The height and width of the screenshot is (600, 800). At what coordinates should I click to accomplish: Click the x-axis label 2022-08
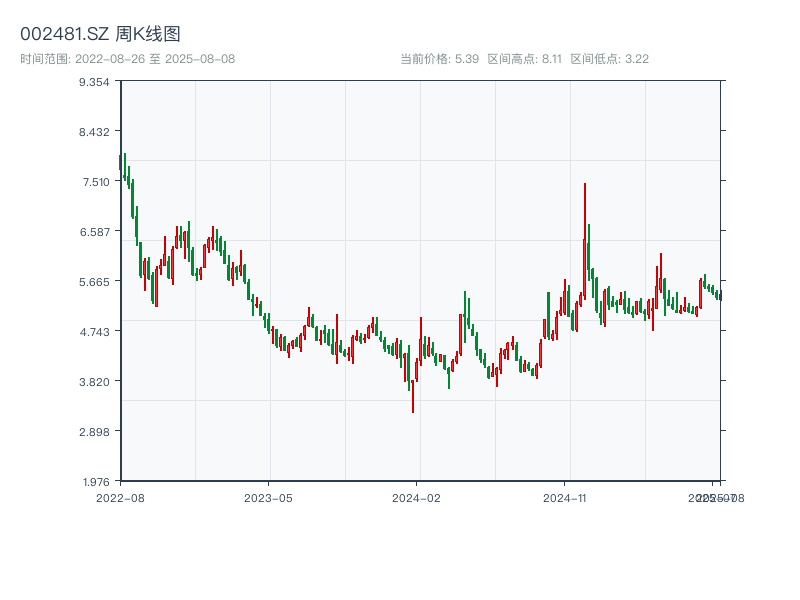(x=120, y=498)
